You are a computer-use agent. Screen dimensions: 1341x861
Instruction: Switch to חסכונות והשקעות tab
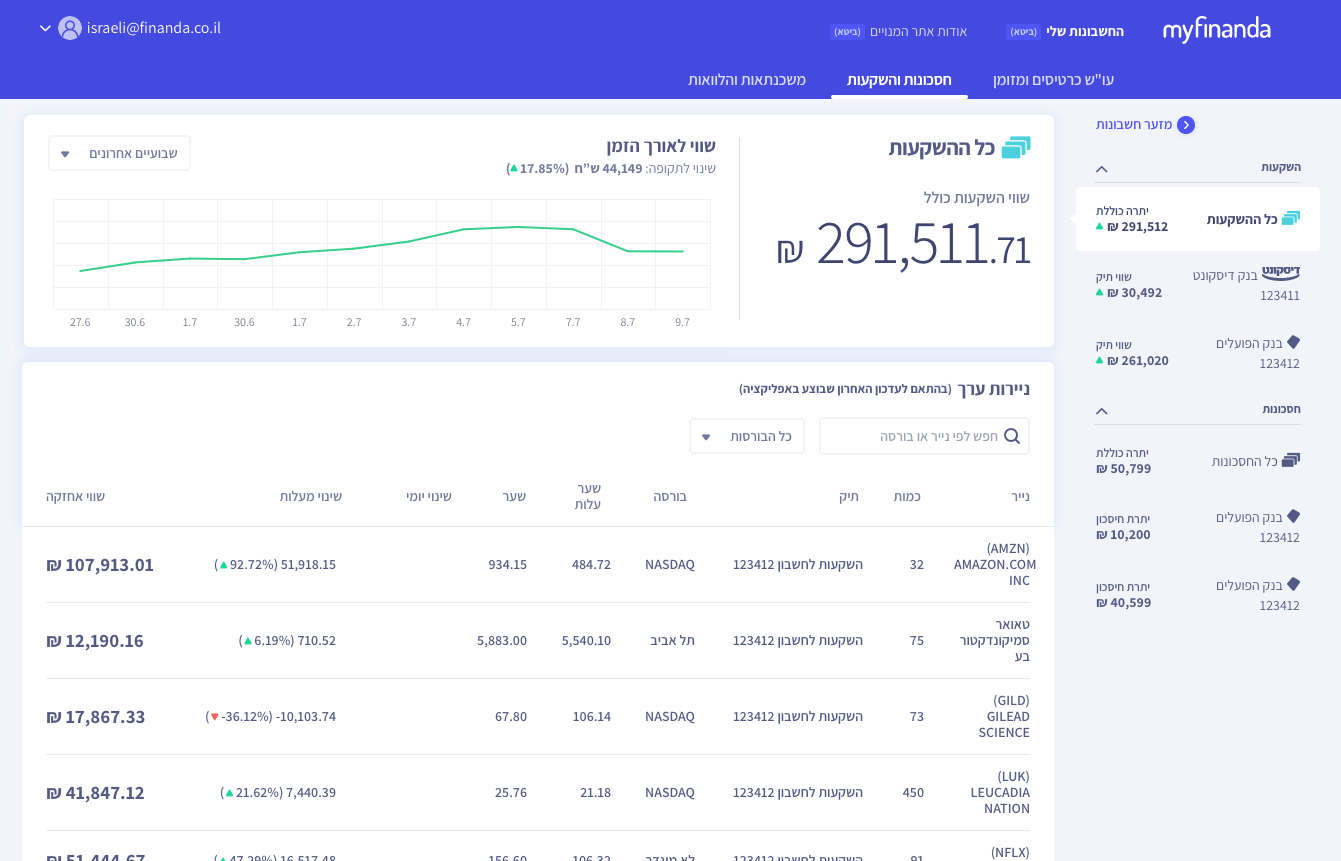(x=899, y=80)
